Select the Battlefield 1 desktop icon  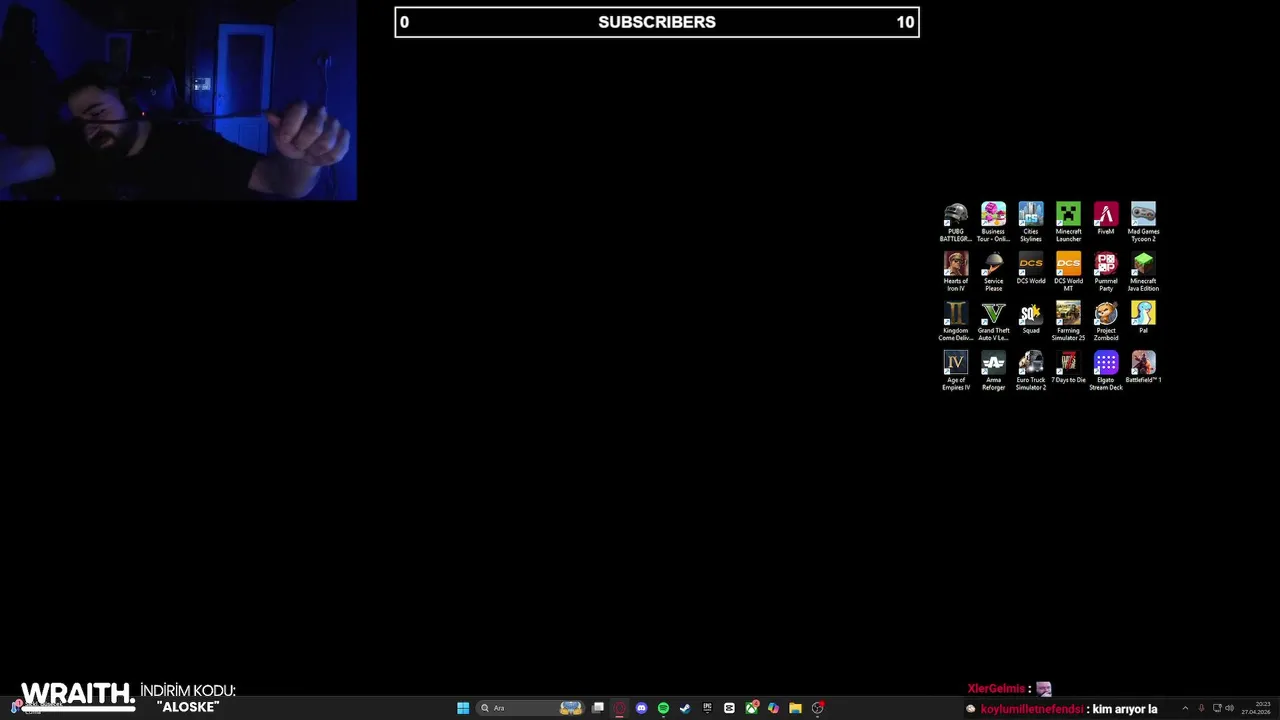[x=1143, y=368]
